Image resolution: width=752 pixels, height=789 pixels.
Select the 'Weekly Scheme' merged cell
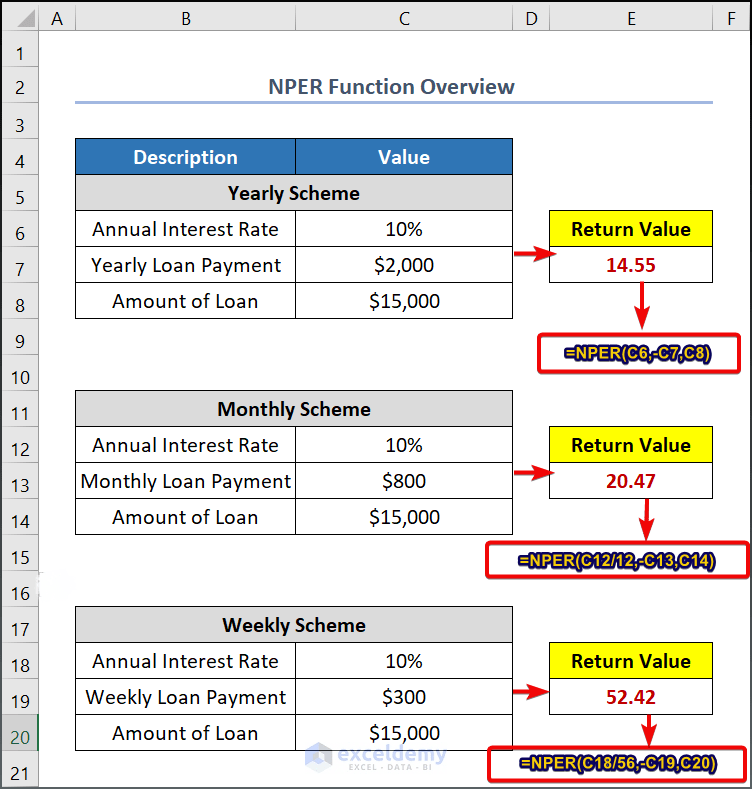pos(294,624)
